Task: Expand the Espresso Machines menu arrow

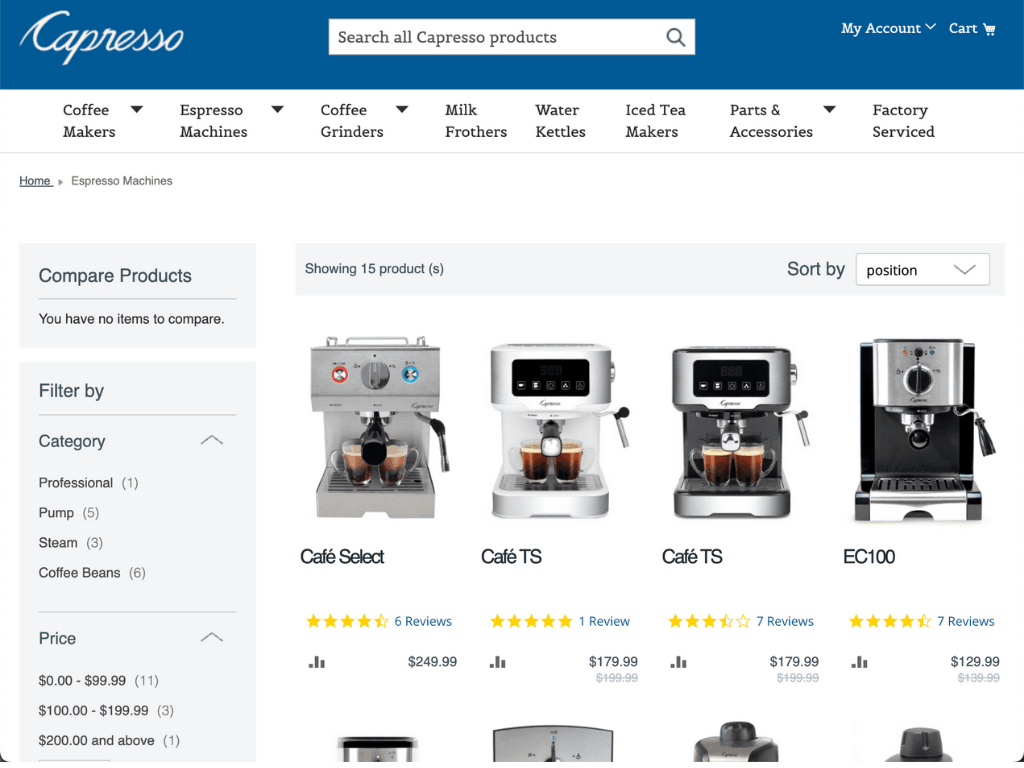Action: tap(278, 110)
